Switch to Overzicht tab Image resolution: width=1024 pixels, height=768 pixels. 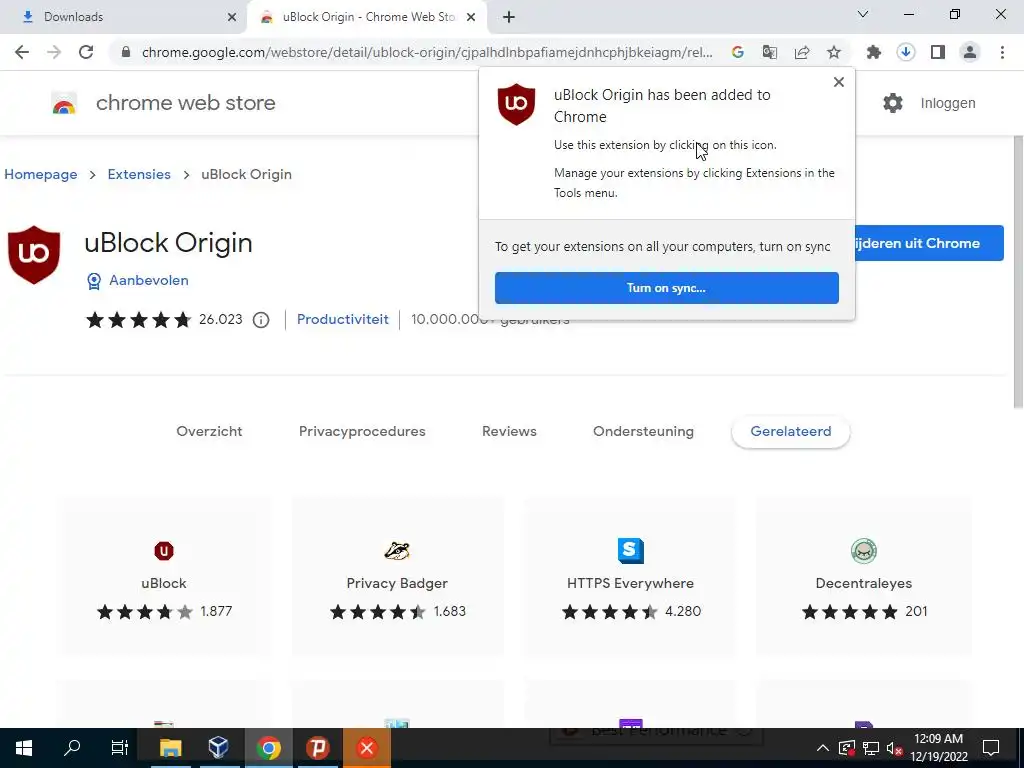(x=209, y=431)
